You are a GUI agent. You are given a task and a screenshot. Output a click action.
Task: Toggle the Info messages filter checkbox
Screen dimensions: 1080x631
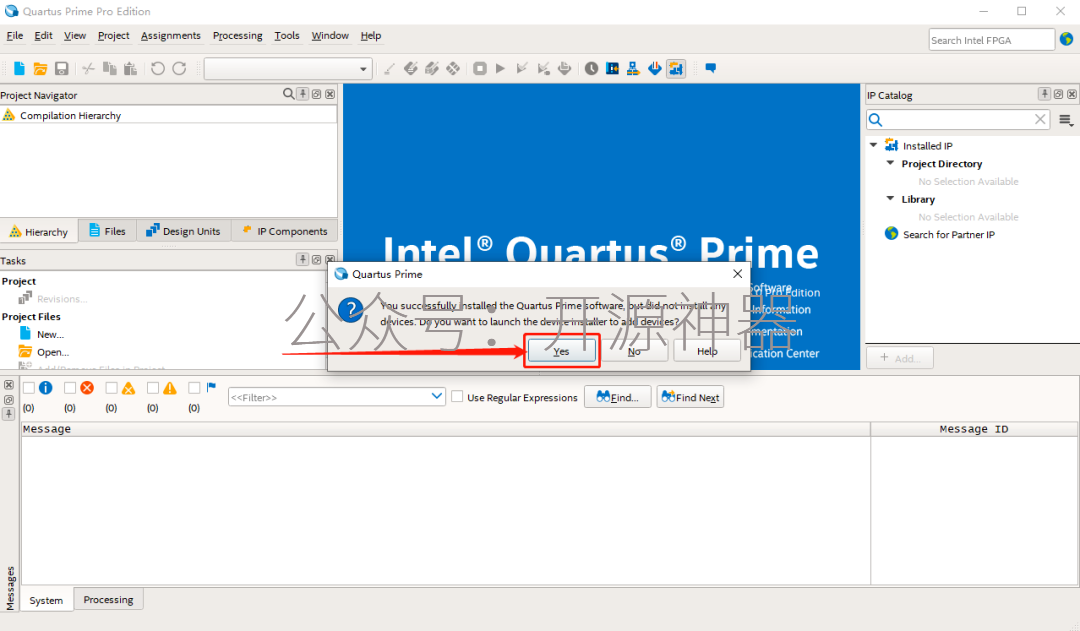pos(29,388)
